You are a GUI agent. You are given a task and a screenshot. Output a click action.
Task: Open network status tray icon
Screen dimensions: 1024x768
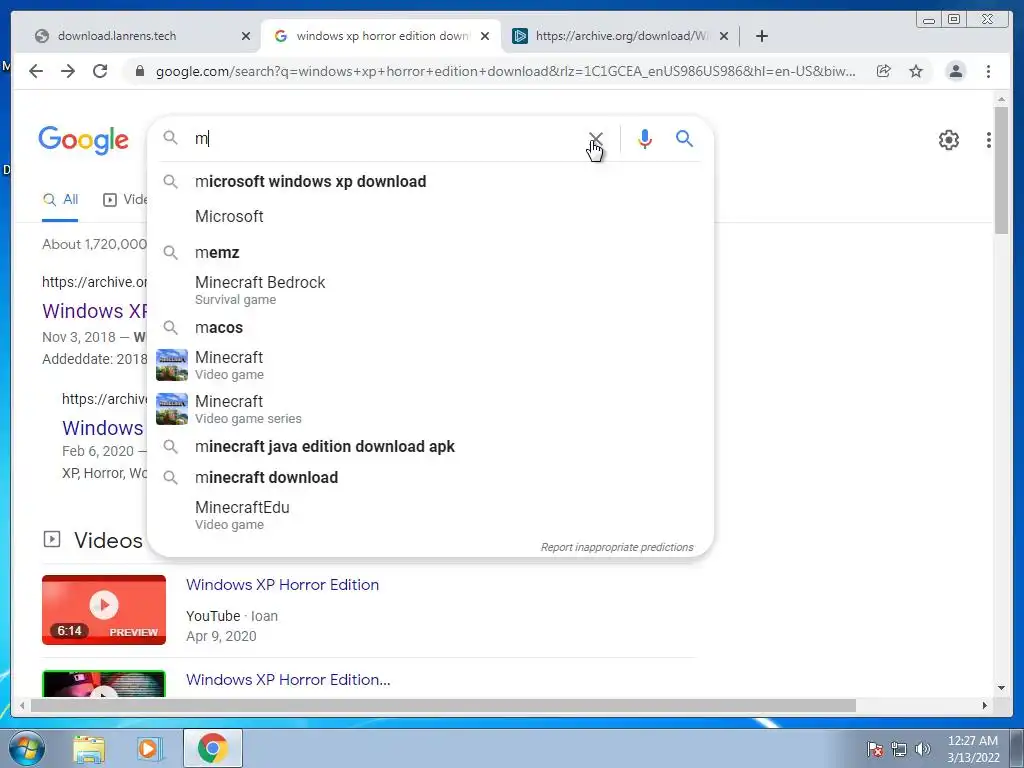(x=899, y=749)
